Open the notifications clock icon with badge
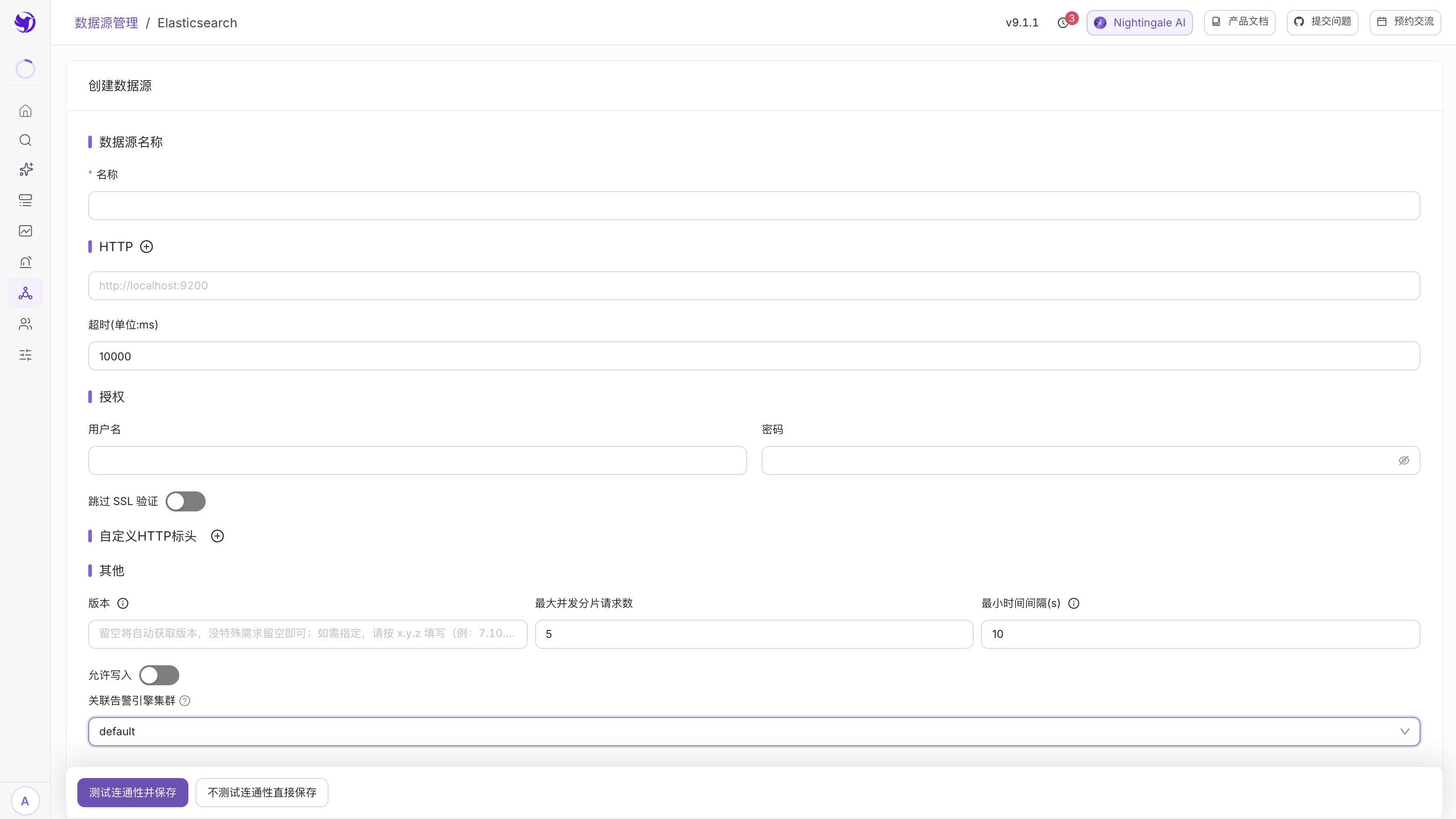The width and height of the screenshot is (1456, 819). tap(1063, 23)
